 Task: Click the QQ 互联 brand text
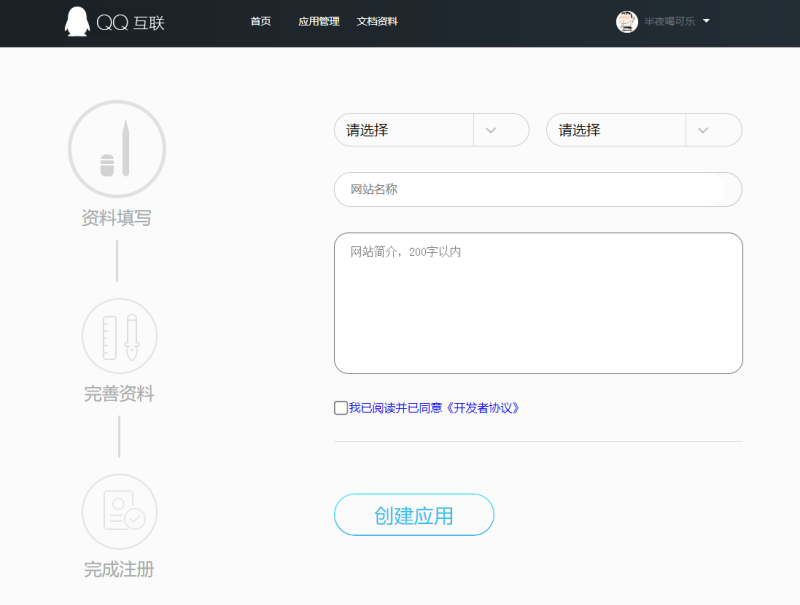(130, 23)
